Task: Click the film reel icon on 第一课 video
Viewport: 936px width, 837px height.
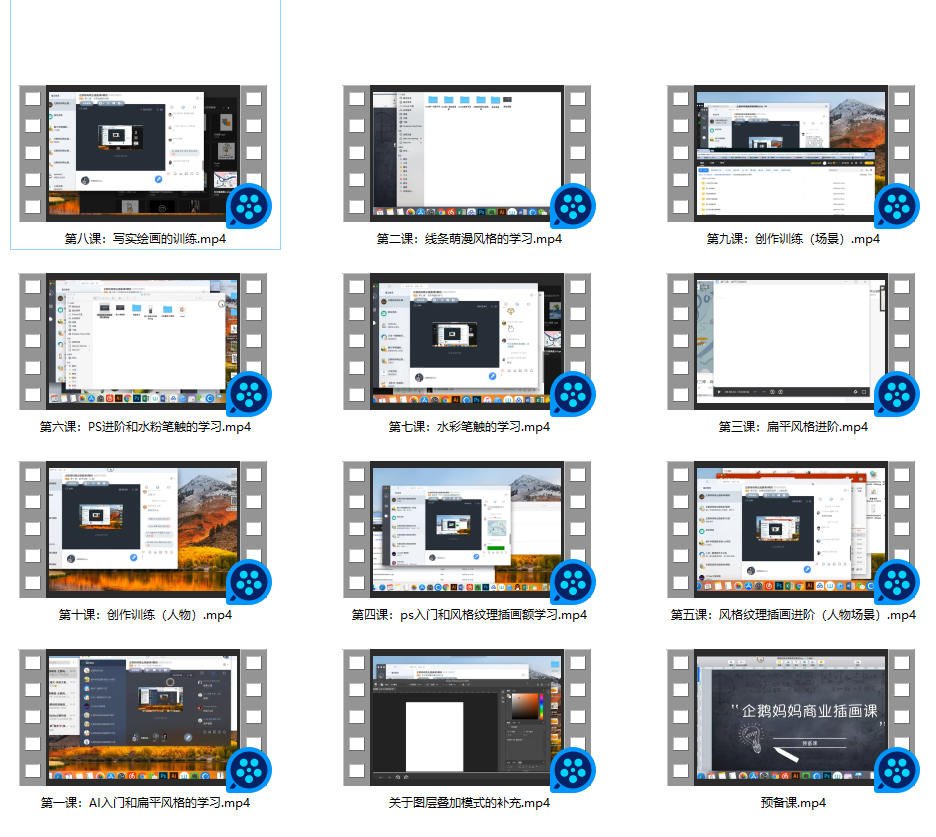Action: [x=249, y=770]
